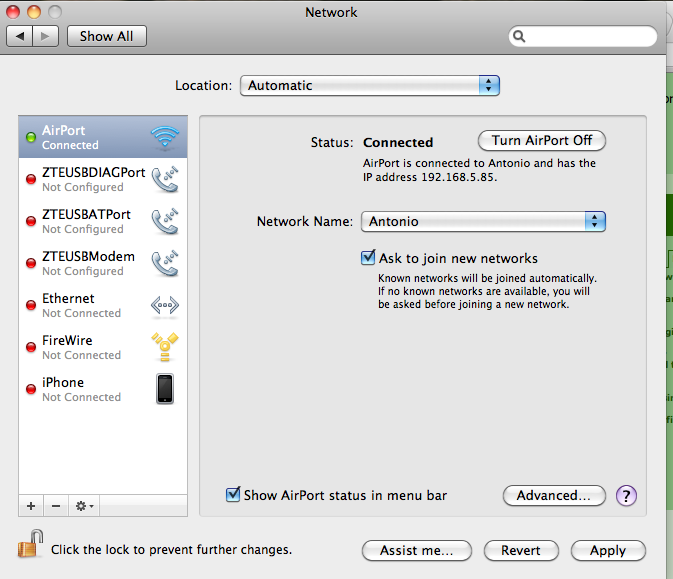Select the ZTEUSBDIAGPort service
The image size is (673, 579).
103,179
